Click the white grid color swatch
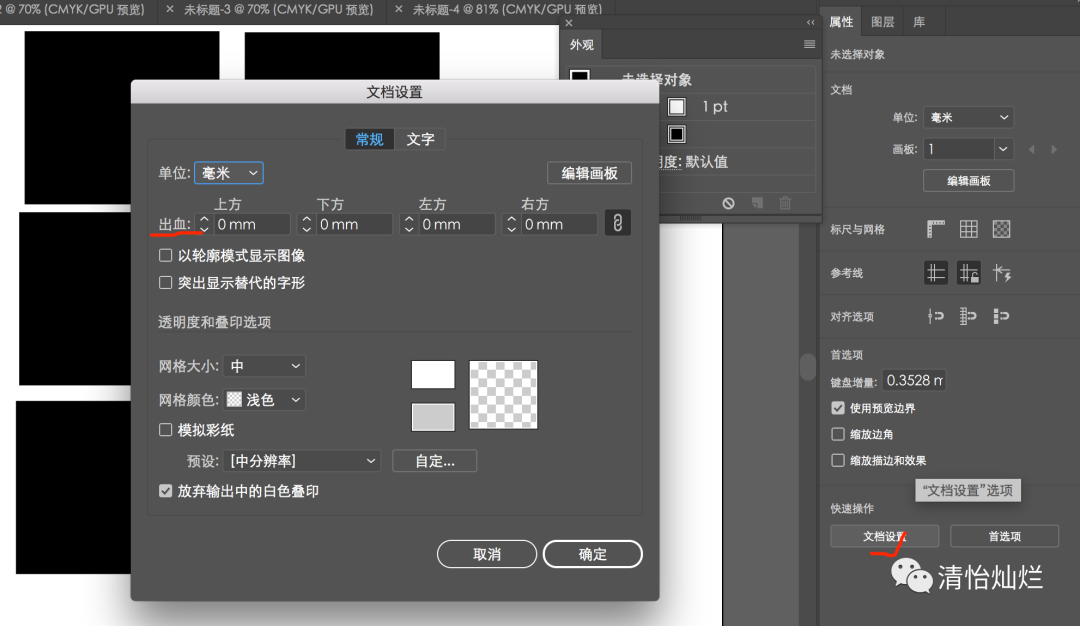 point(432,373)
